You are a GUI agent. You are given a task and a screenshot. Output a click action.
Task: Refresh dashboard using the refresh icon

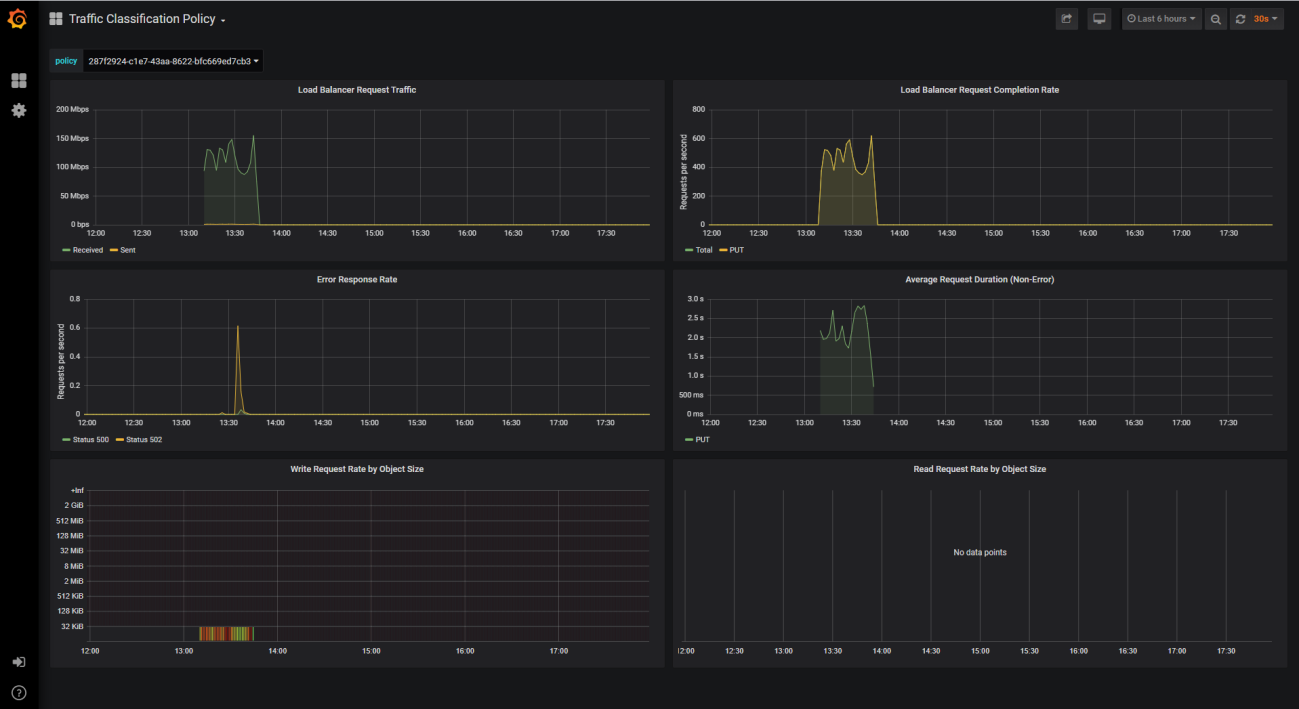1241,19
